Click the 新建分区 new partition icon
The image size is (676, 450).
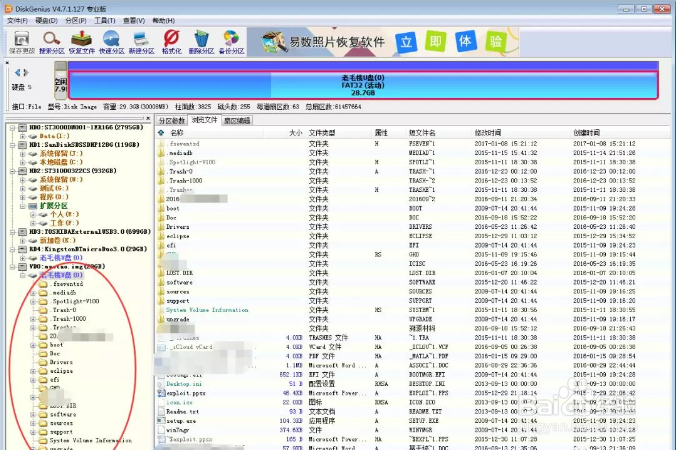141,42
